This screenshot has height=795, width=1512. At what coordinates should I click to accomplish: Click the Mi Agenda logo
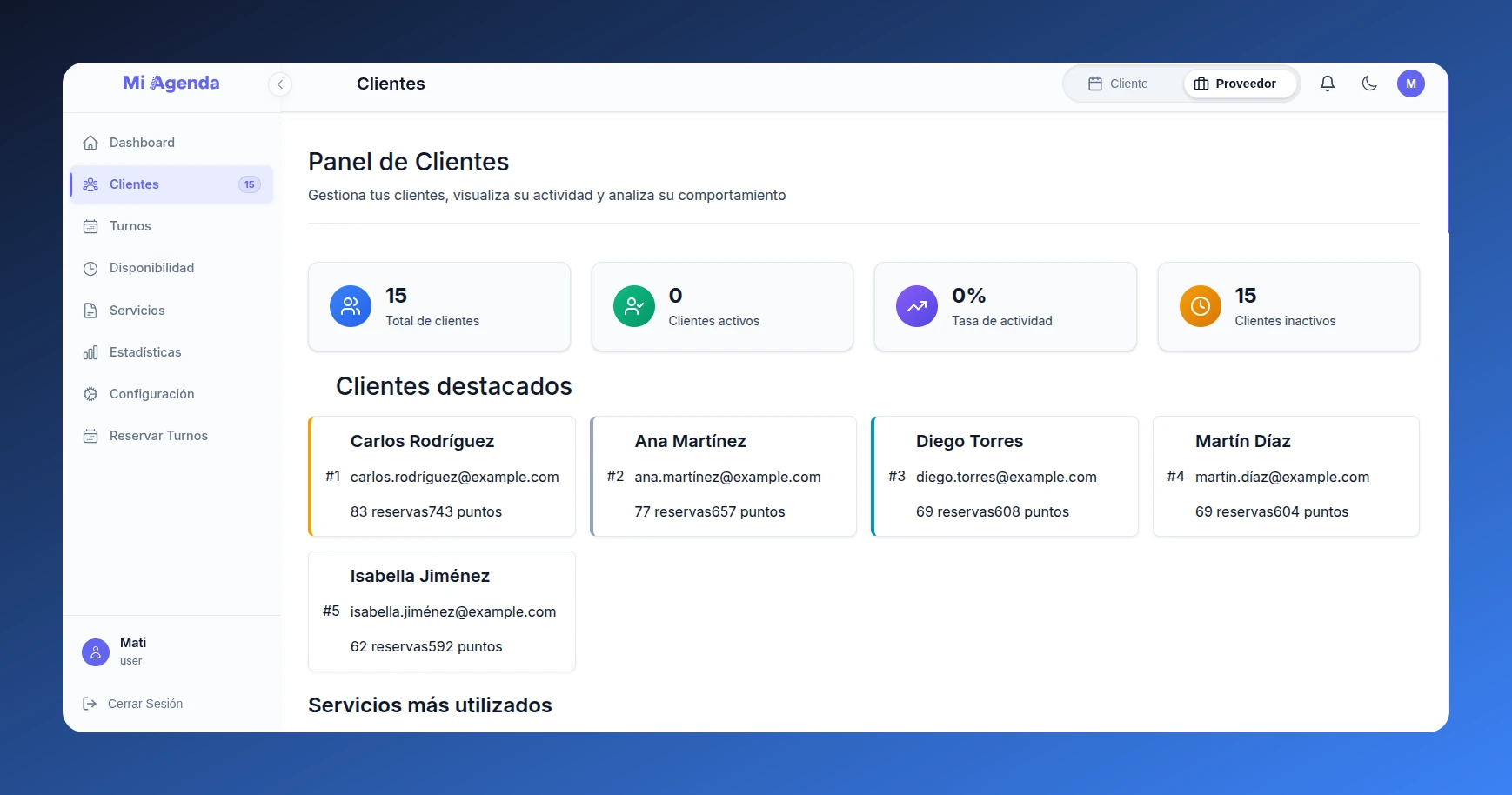171,84
